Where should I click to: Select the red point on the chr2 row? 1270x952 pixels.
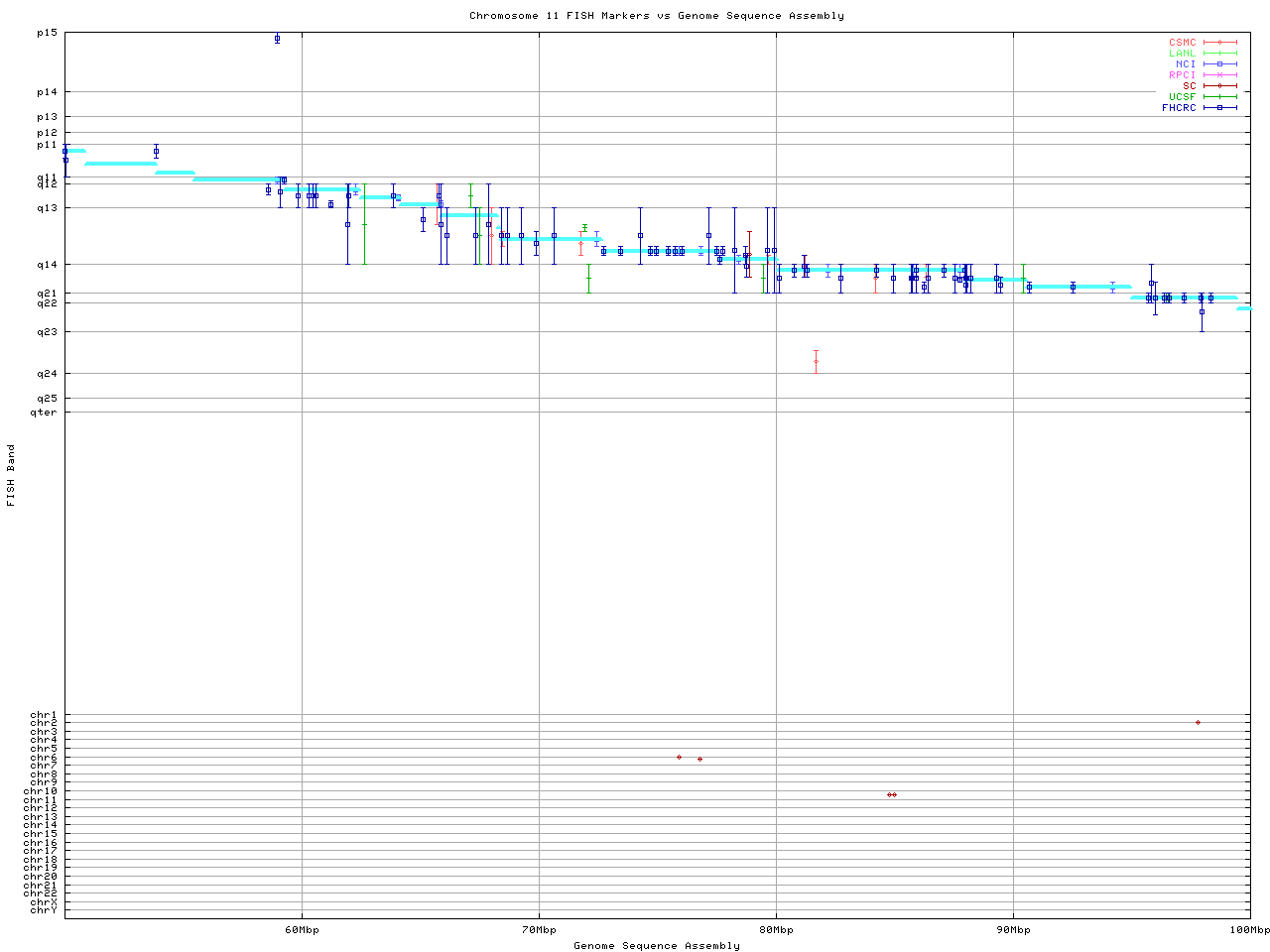tap(1198, 723)
